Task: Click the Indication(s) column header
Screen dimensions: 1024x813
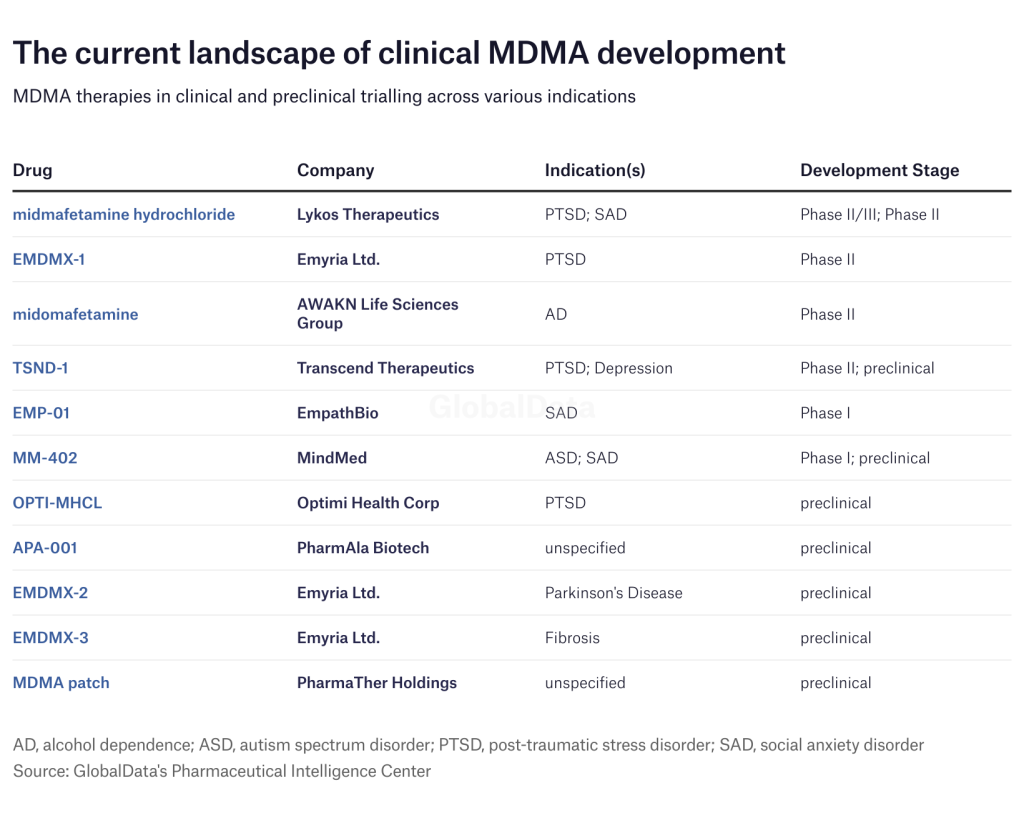Action: (x=595, y=170)
